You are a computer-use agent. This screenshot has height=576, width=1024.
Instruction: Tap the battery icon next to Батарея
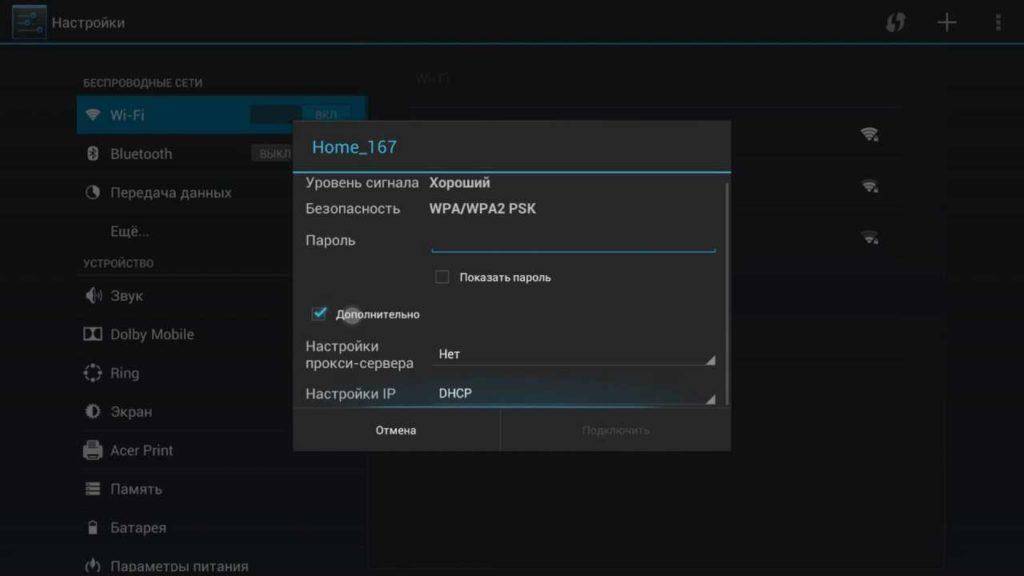click(x=93, y=528)
